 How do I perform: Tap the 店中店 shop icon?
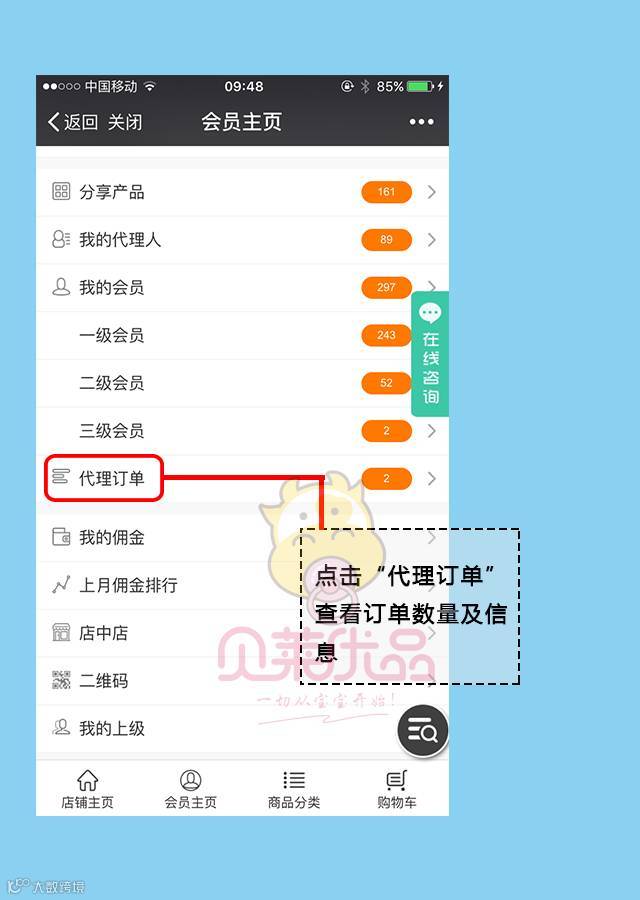coord(61,632)
